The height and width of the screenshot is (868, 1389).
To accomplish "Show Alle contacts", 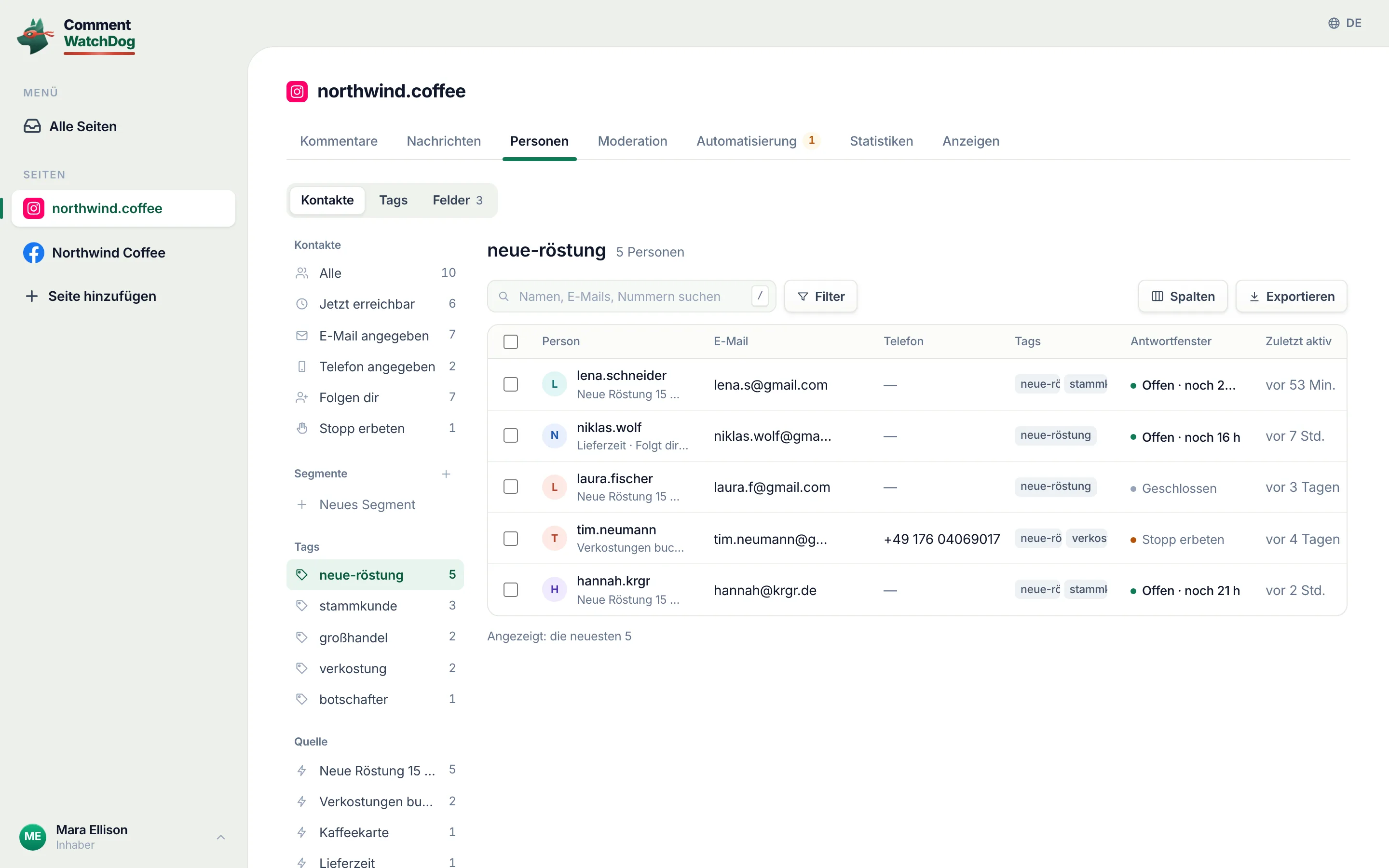I will coord(375,272).
